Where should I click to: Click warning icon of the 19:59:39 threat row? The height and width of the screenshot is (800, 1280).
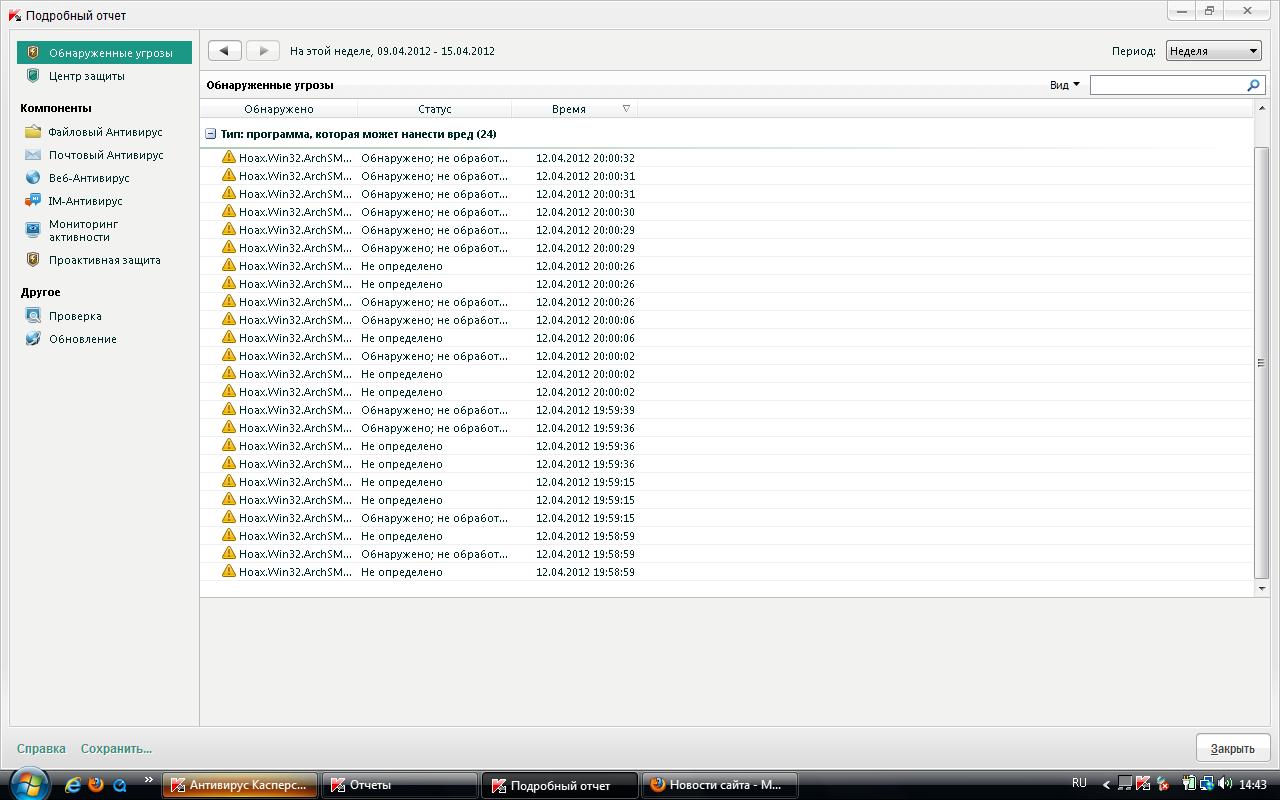(229, 409)
